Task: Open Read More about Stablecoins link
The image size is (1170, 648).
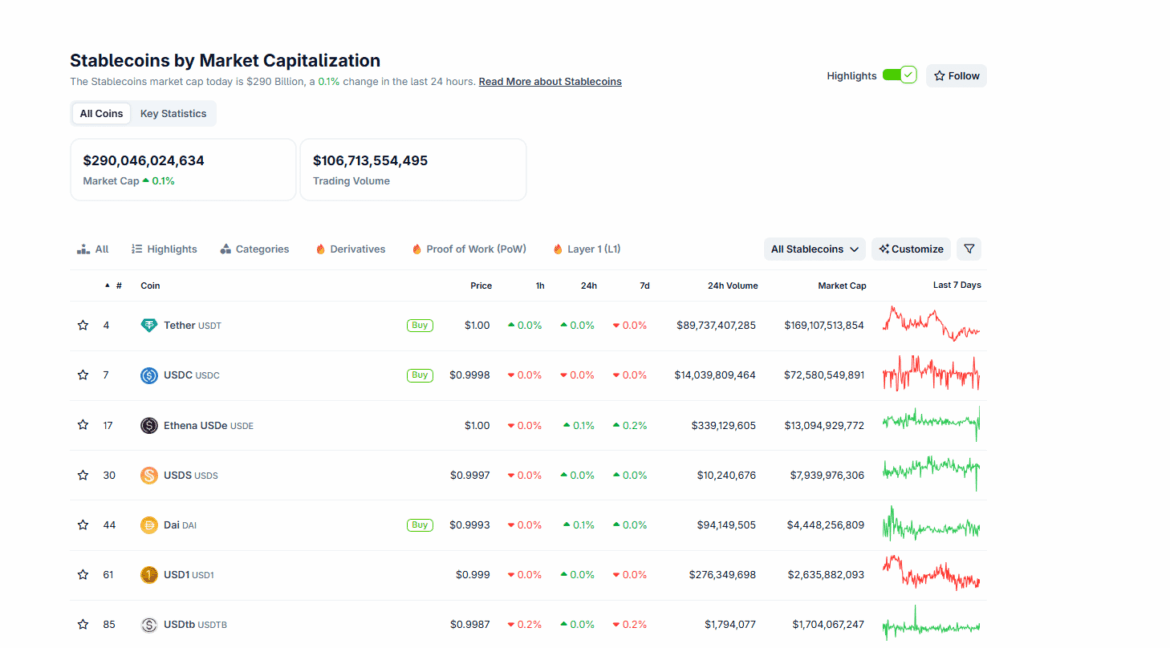Action: click(550, 82)
